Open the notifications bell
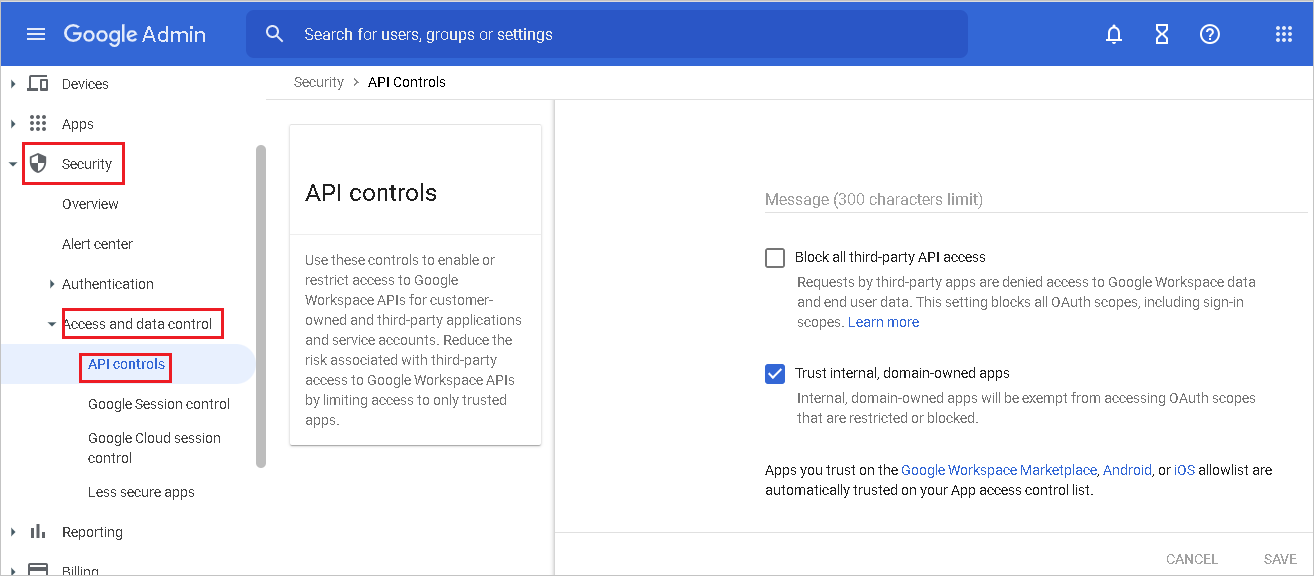Screen dimensions: 1314x576 [x=1113, y=34]
